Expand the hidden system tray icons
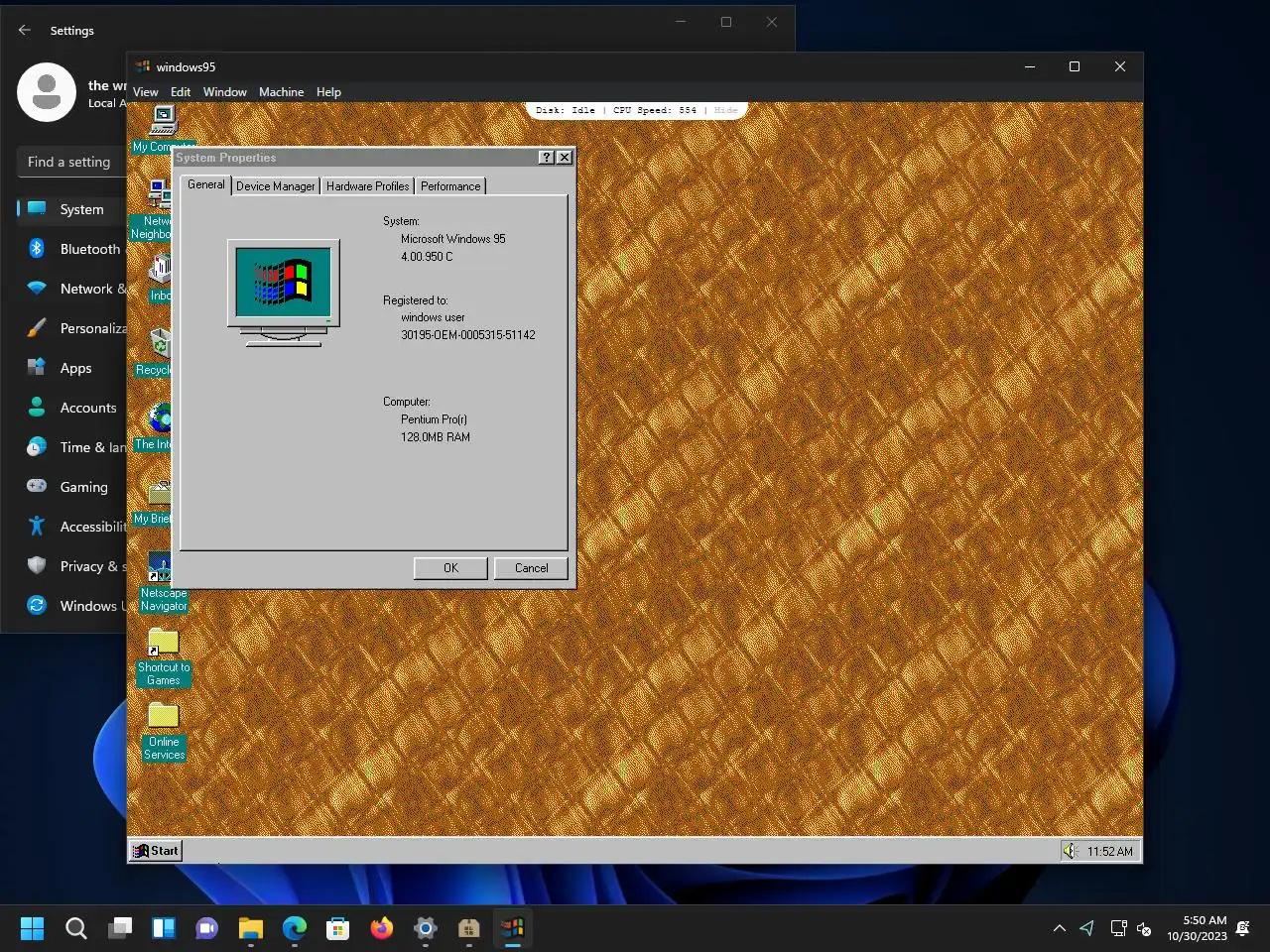 click(x=1059, y=928)
